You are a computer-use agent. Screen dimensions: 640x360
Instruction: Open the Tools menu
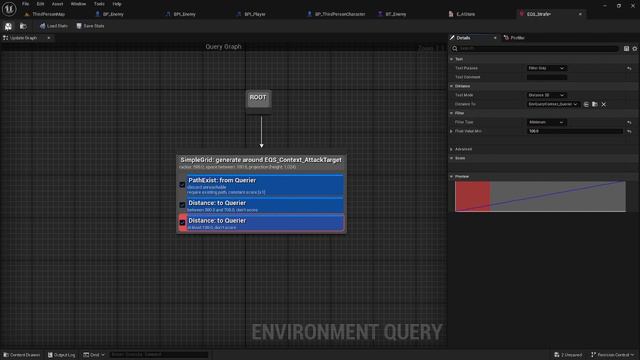pyautogui.click(x=99, y=4)
